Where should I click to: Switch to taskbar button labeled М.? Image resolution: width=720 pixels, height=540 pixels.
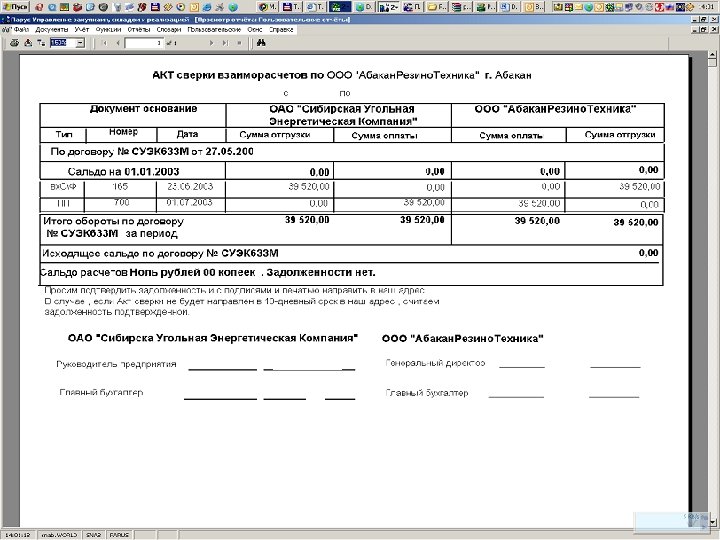coord(268,7)
